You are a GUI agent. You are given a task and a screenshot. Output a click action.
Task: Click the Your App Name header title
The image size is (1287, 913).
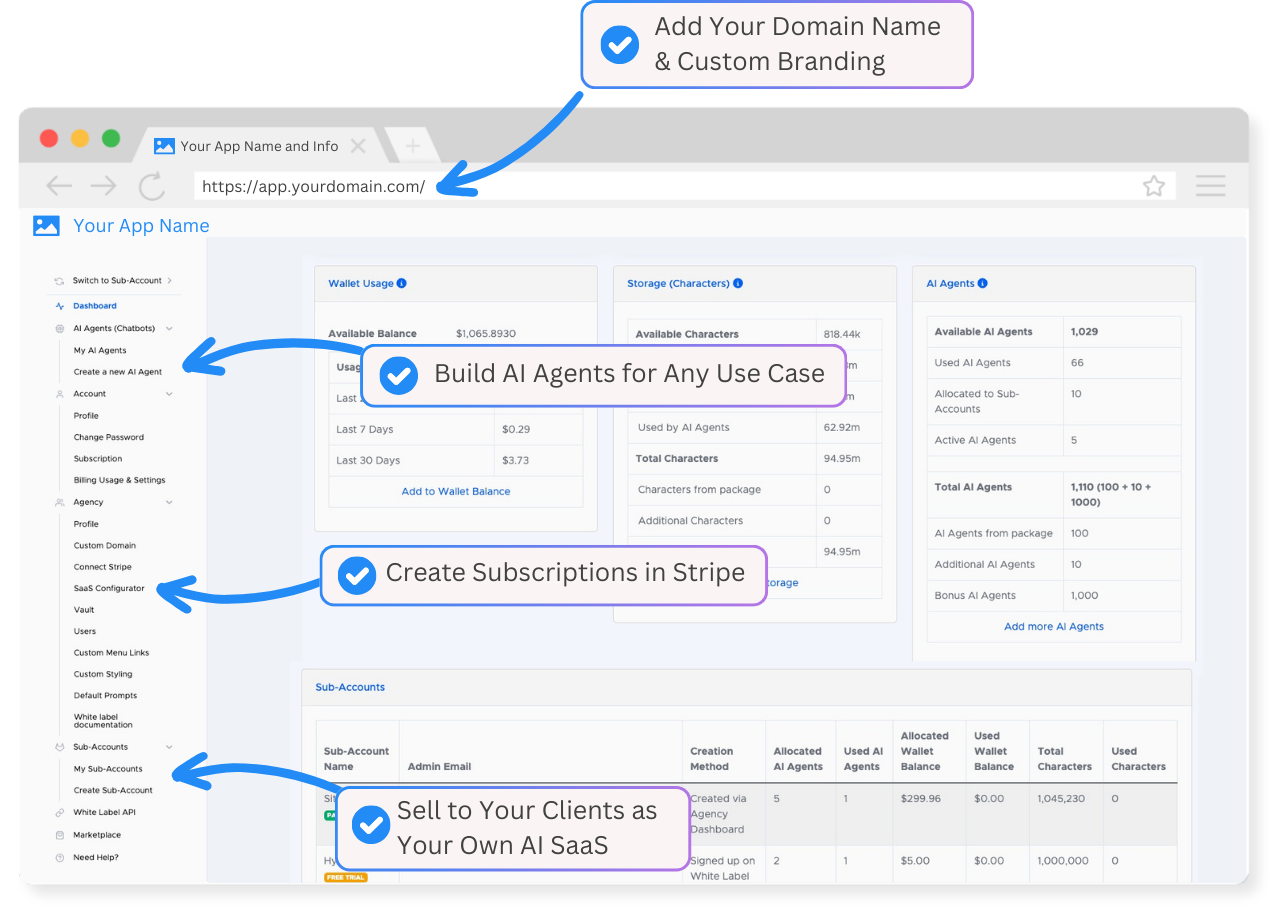pyautogui.click(x=141, y=226)
